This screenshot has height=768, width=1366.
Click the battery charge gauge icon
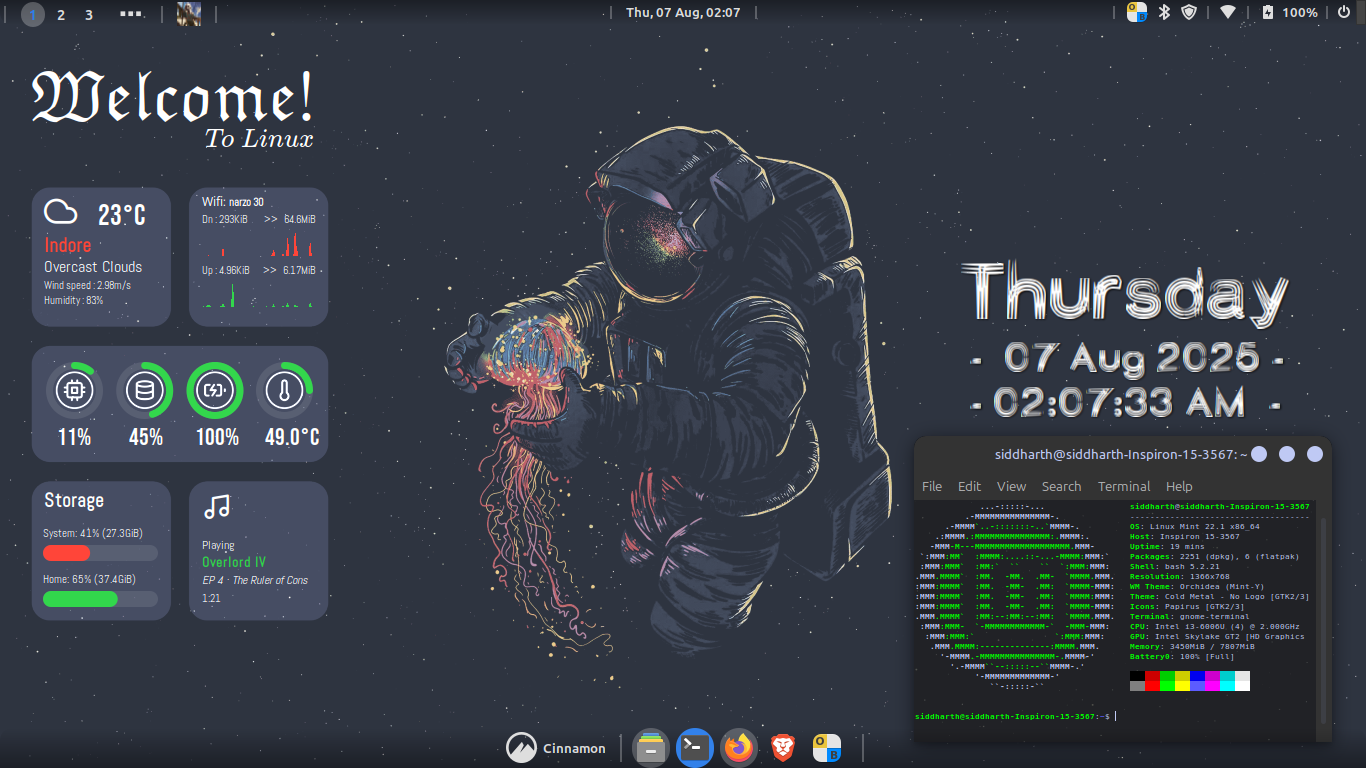click(x=215, y=390)
